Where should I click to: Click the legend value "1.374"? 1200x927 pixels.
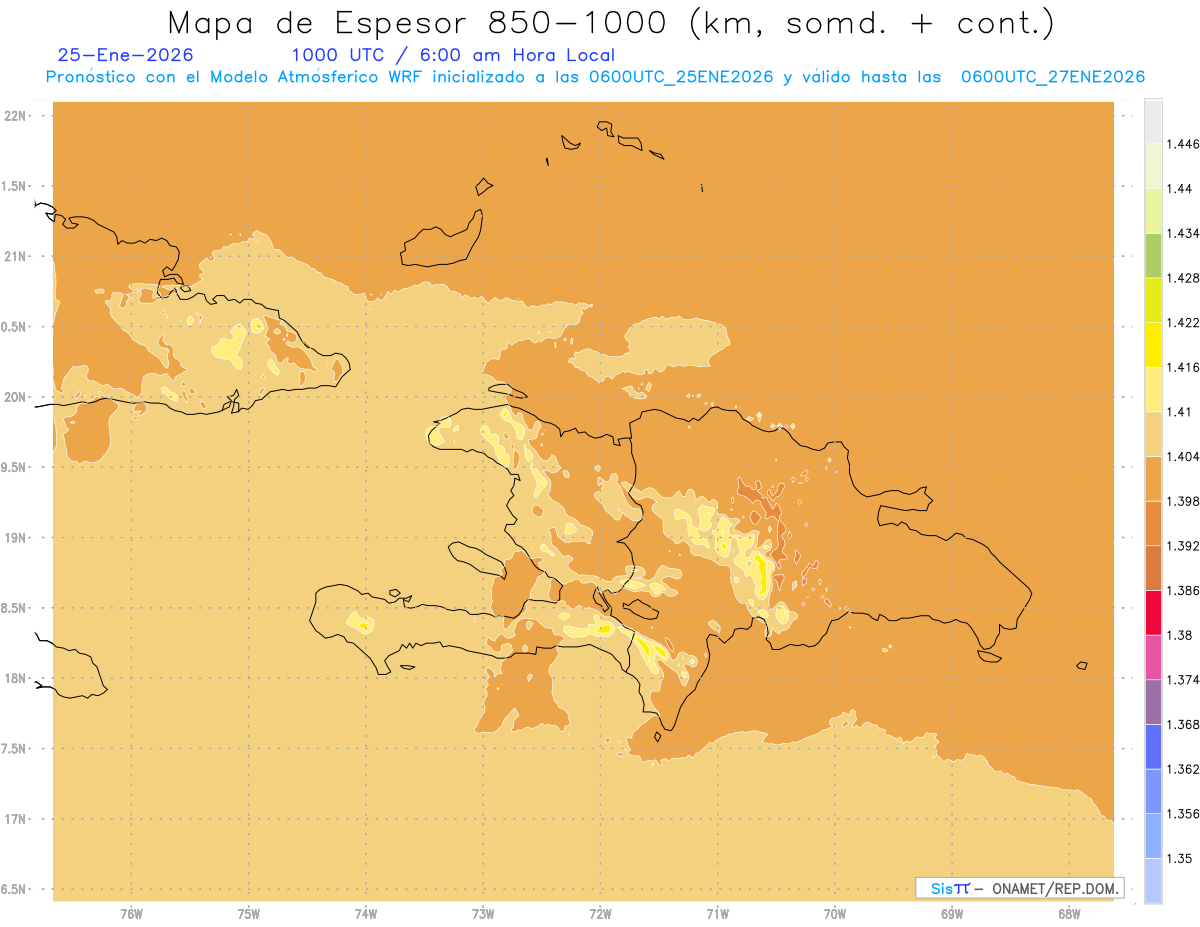tap(1183, 679)
